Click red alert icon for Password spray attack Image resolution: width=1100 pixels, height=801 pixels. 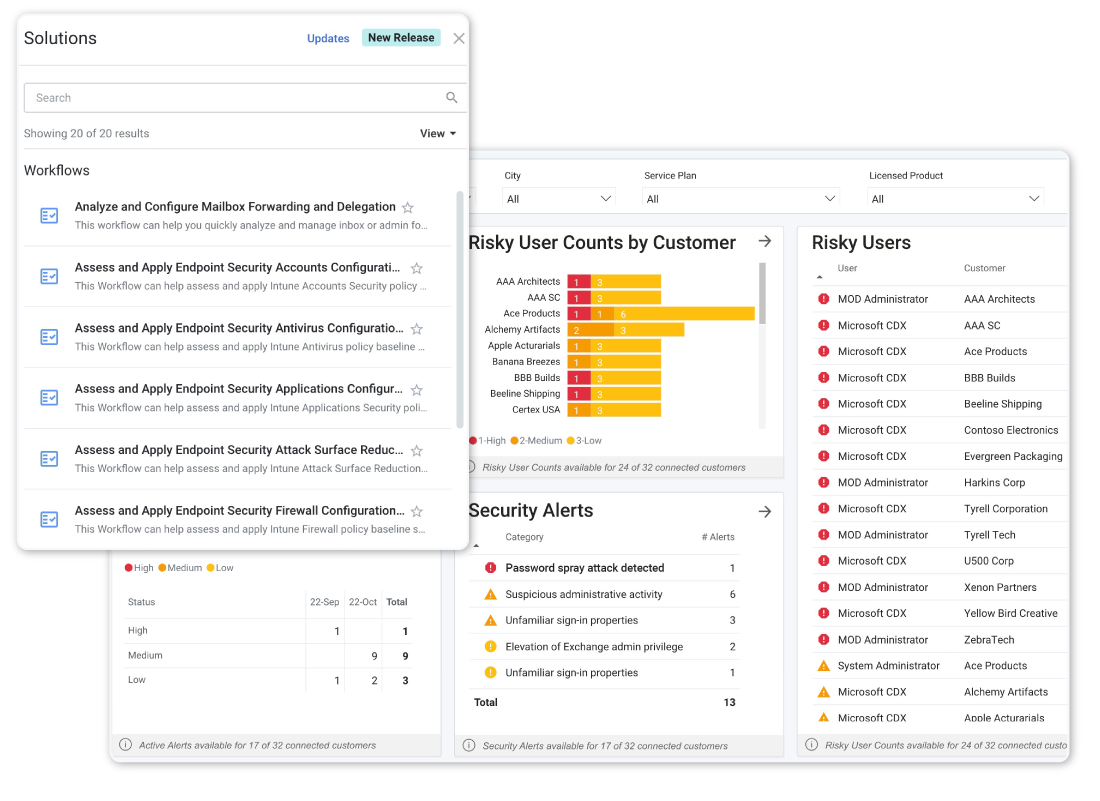[x=490, y=568]
